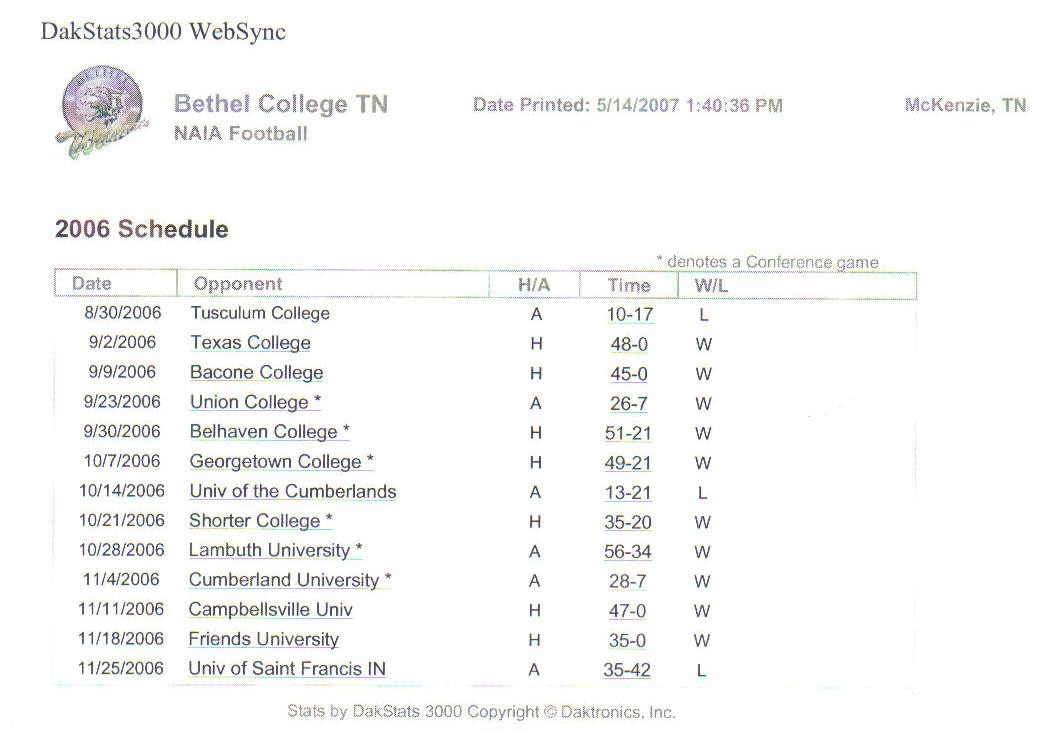The height and width of the screenshot is (734, 1050).
Task: Open the 35-42 Saint Francis score link
Action: coord(627,670)
